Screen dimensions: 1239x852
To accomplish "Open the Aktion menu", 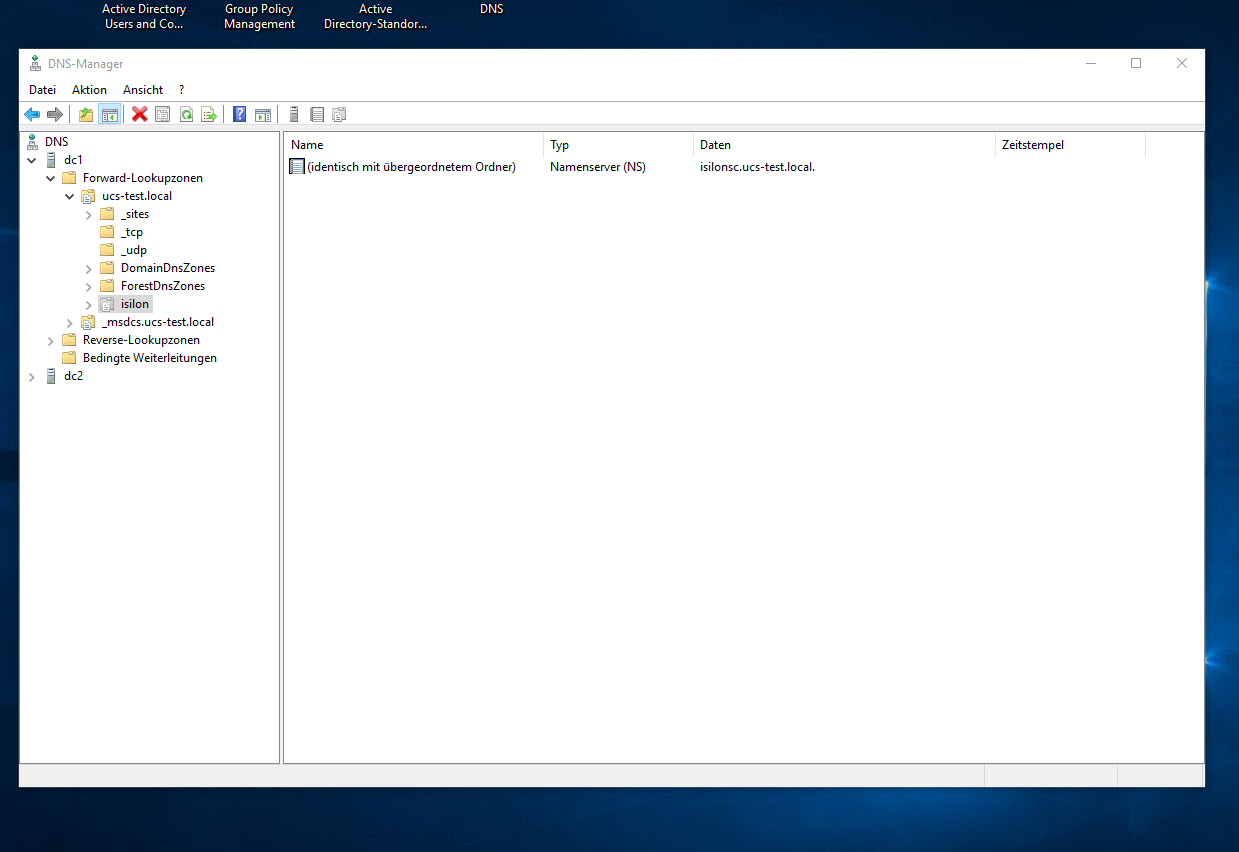I will pyautogui.click(x=89, y=90).
